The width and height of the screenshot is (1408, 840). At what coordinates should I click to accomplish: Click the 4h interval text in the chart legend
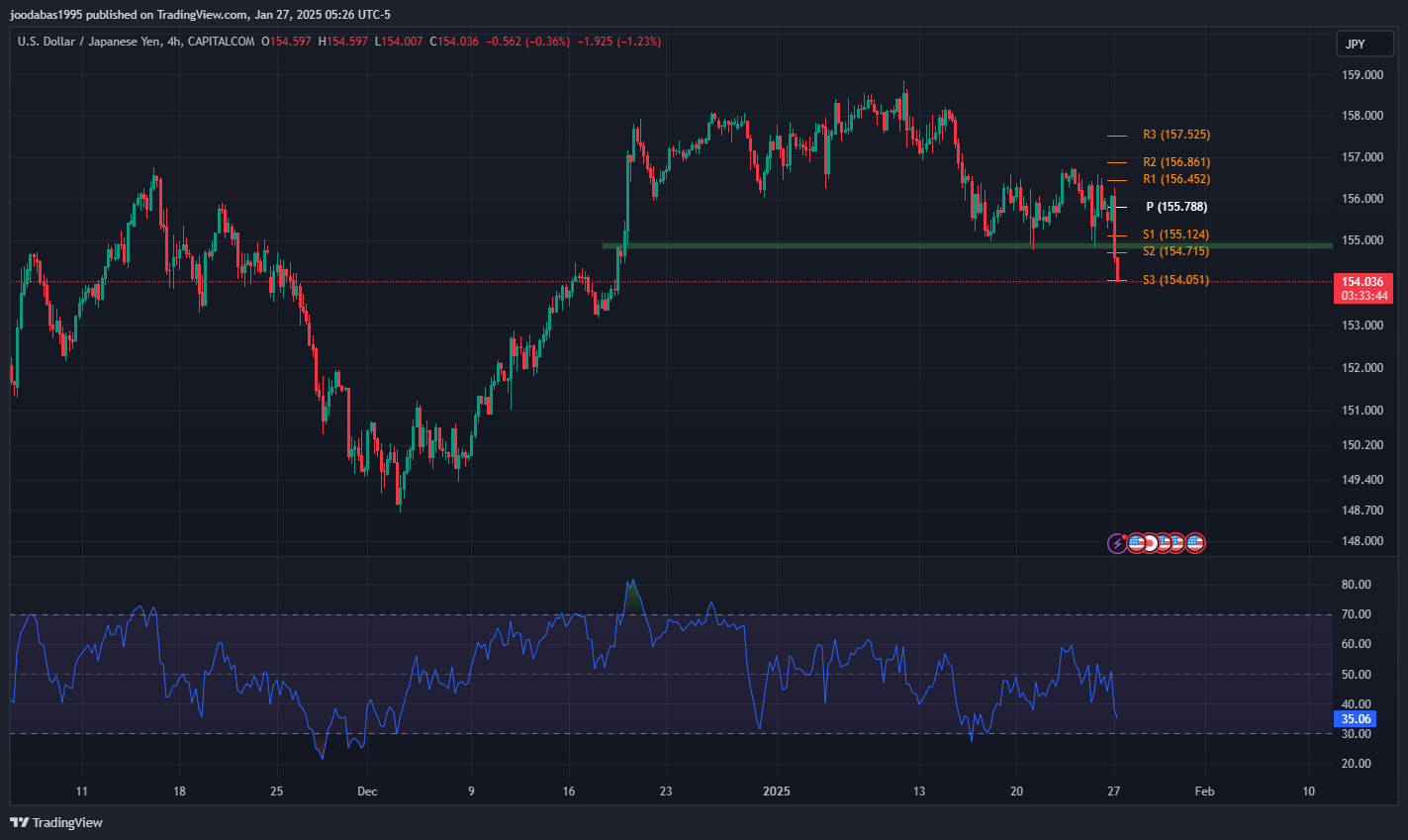pos(175,42)
